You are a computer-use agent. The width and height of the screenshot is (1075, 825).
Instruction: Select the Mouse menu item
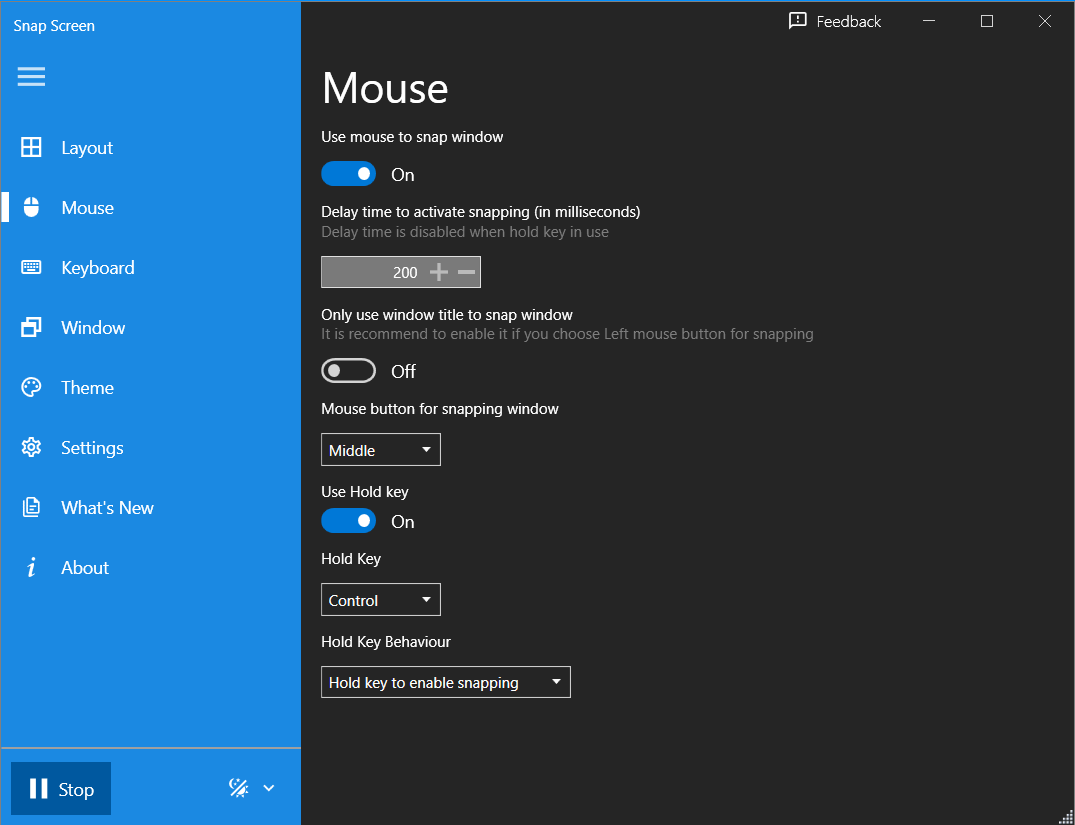click(x=150, y=207)
